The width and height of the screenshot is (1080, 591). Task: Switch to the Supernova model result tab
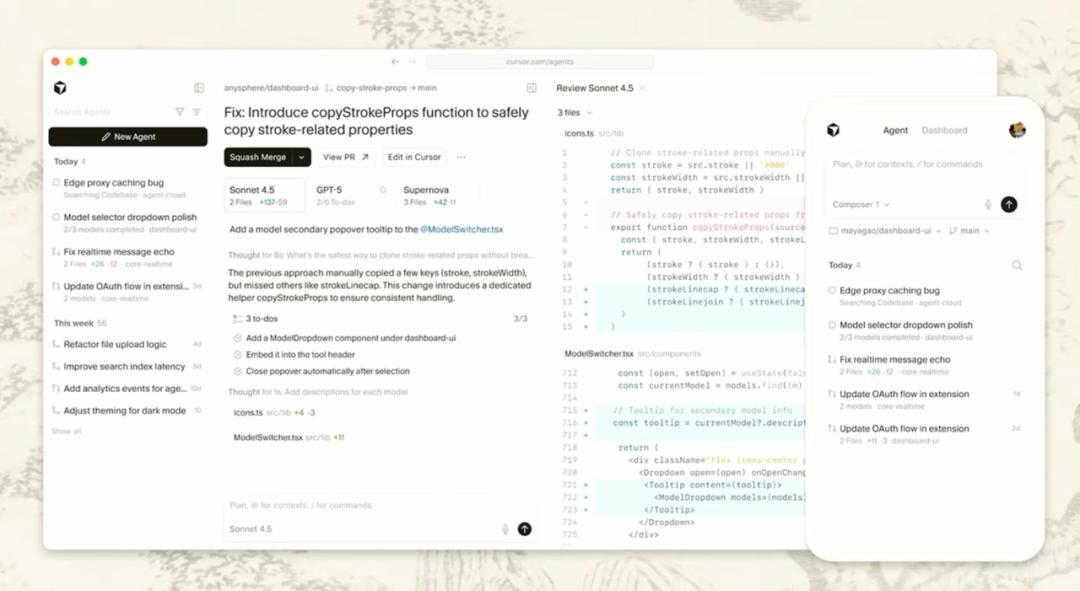tap(437, 195)
